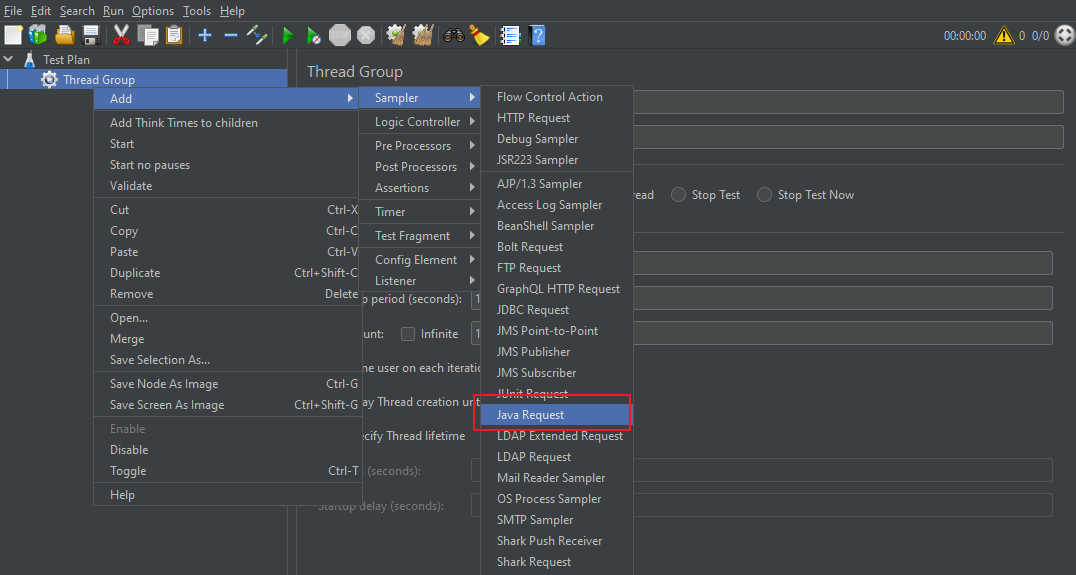Choose Duplicate in the context menu
The width and height of the screenshot is (1076, 575).
pos(226,272)
